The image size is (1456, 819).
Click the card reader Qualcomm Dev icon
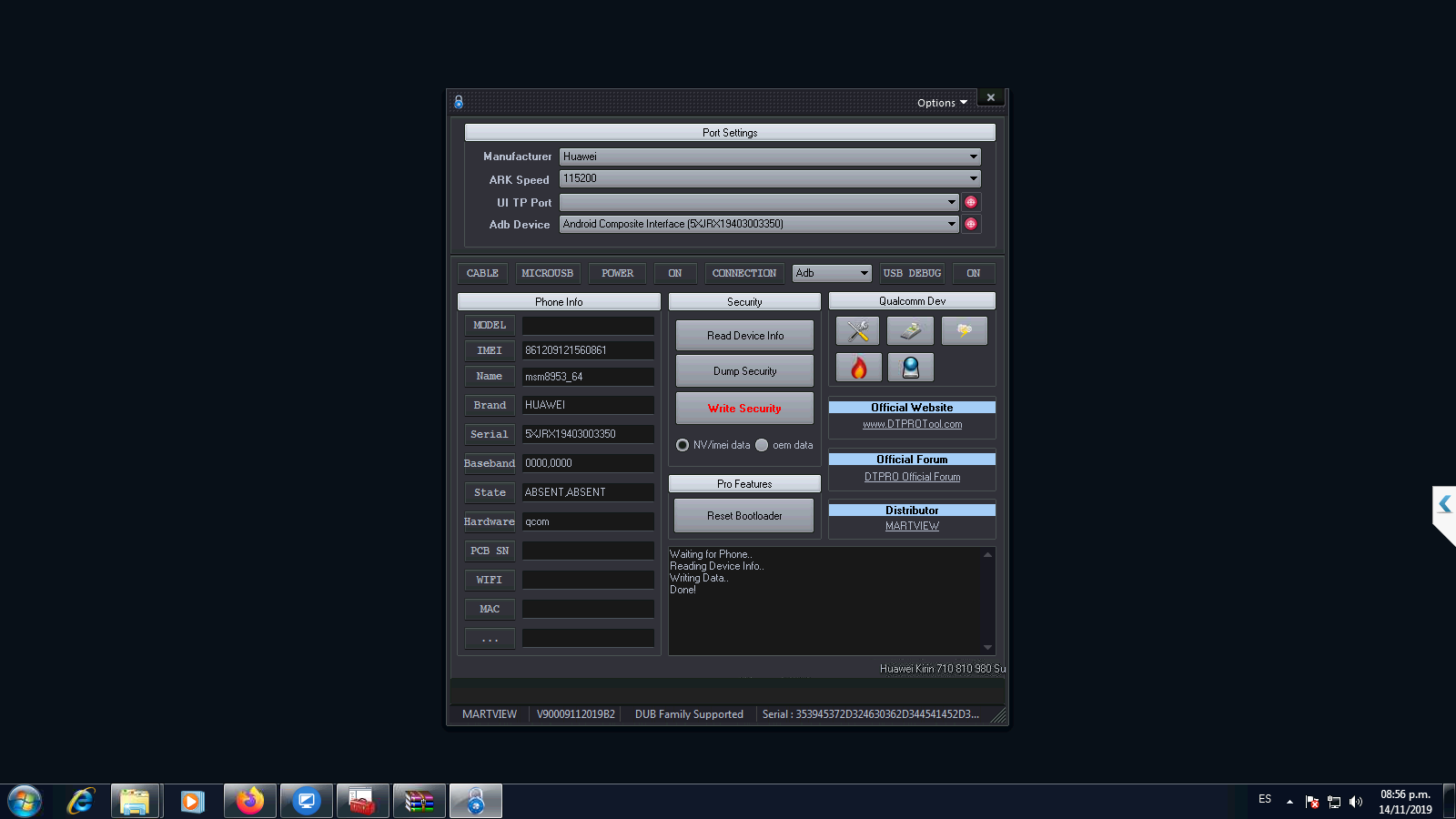[x=910, y=330]
